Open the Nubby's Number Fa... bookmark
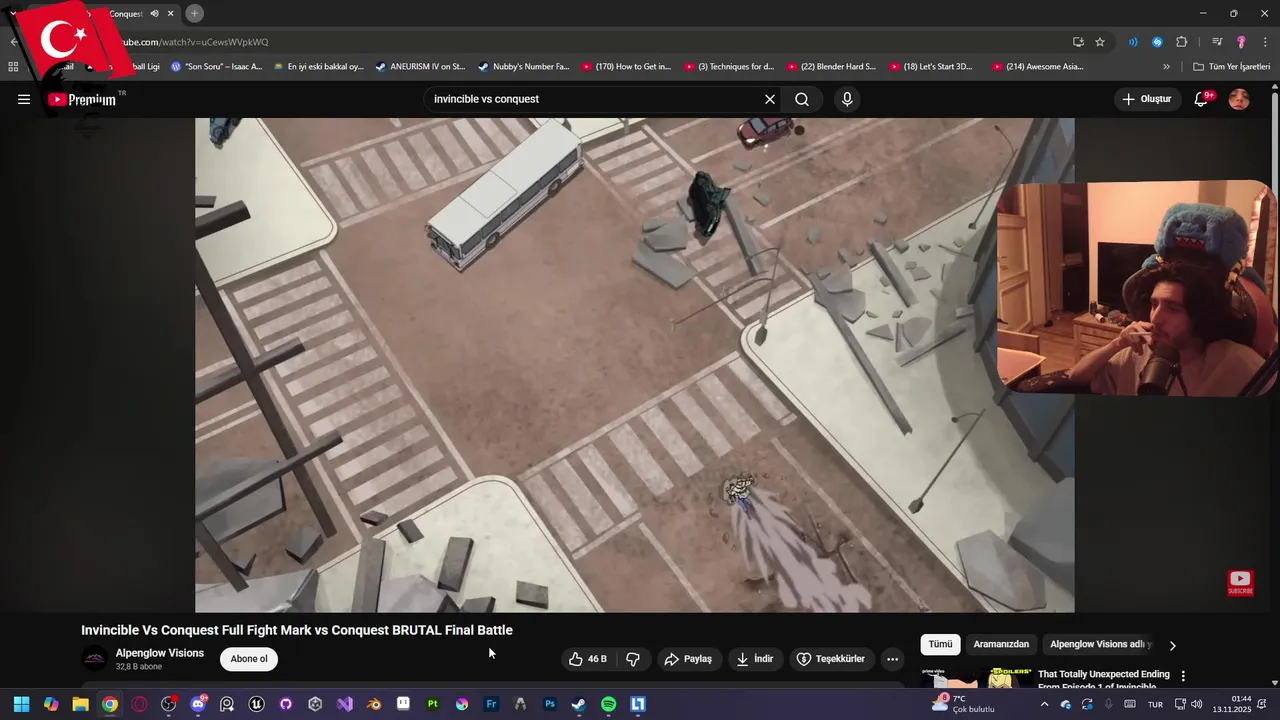 click(523, 67)
